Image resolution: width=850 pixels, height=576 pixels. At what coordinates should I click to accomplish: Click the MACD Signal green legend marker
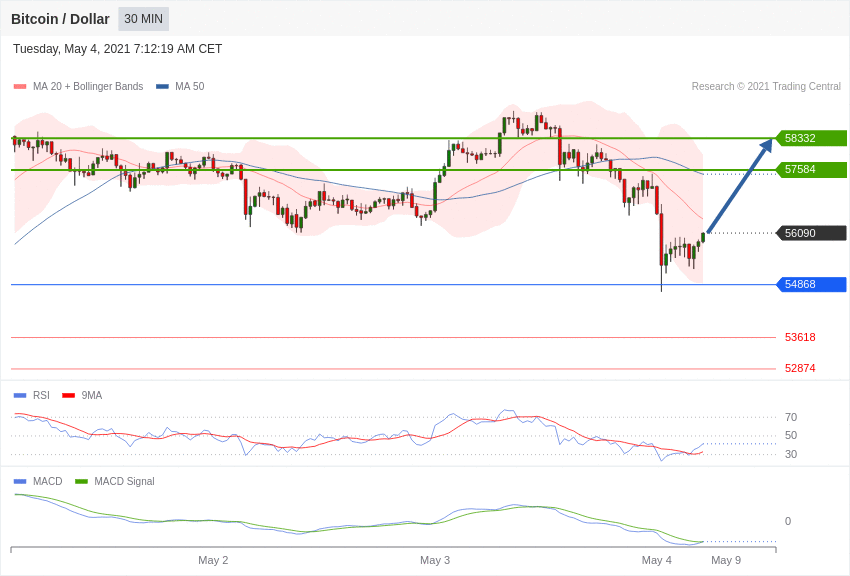(81, 481)
